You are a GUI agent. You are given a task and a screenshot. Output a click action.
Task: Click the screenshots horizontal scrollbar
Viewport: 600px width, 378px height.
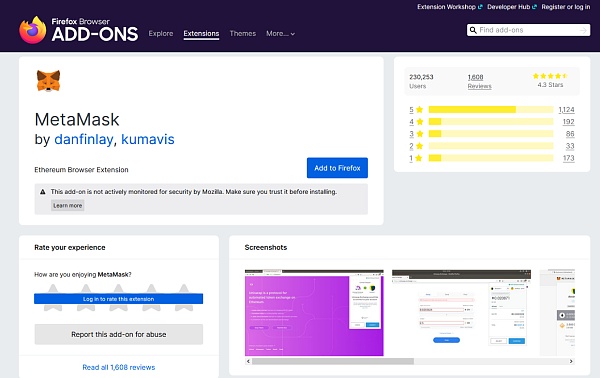click(x=333, y=361)
